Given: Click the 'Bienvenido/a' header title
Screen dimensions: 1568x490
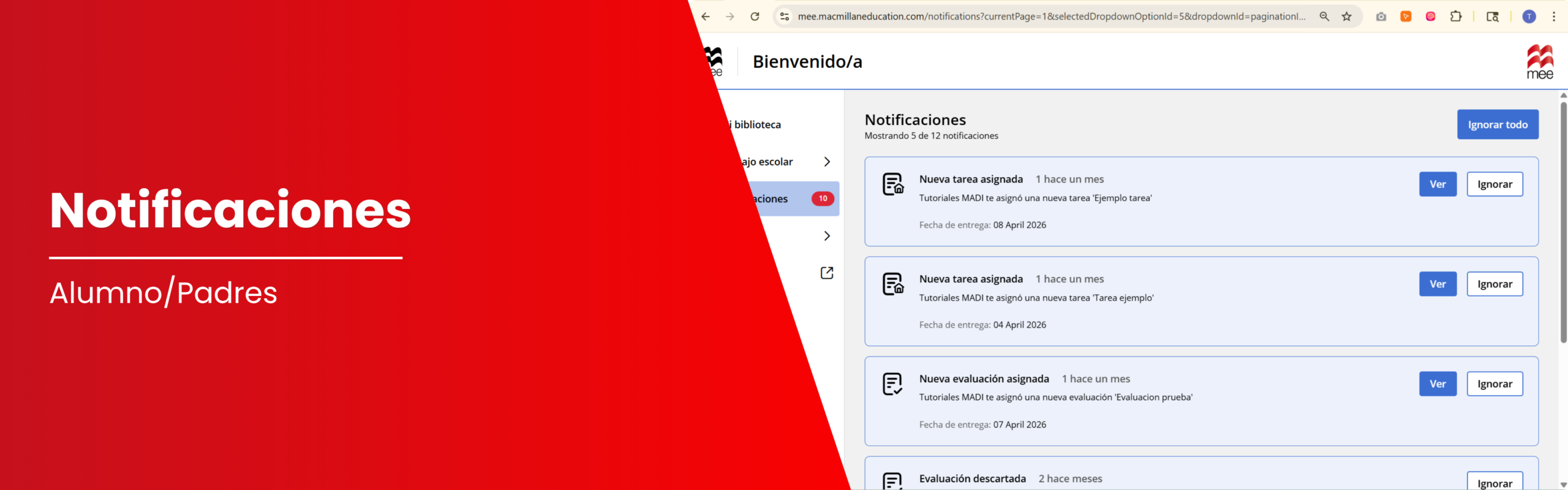Looking at the screenshot, I should click(x=807, y=62).
